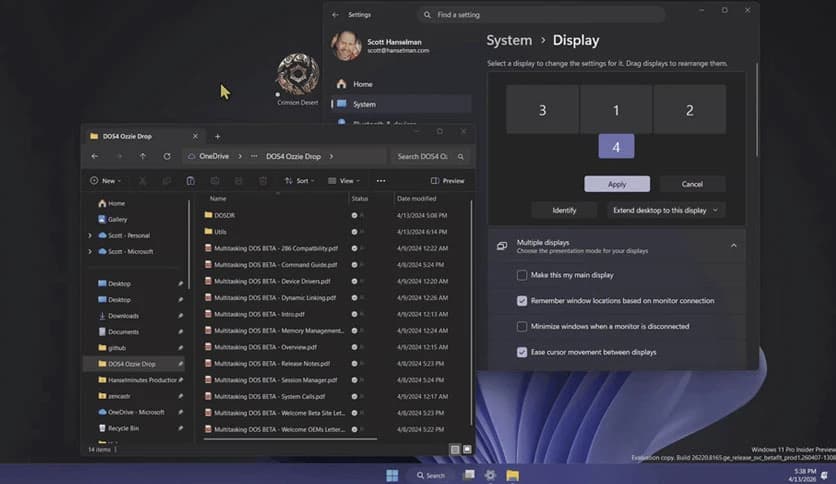Click the back arrow in Settings
This screenshot has height=484, width=836.
pos(335,15)
